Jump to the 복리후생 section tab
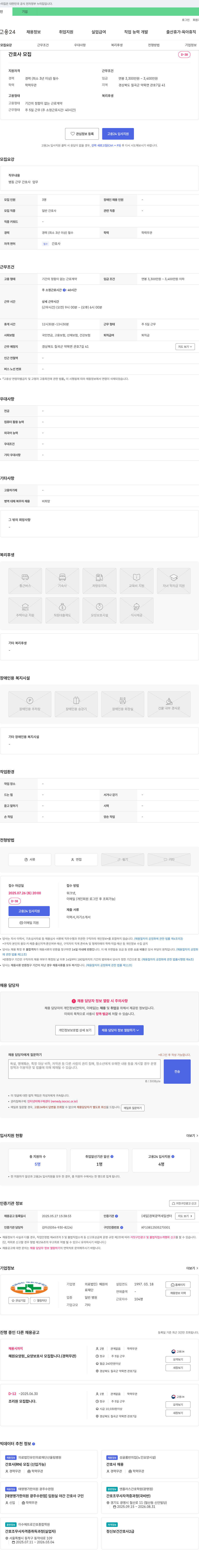 117,45
